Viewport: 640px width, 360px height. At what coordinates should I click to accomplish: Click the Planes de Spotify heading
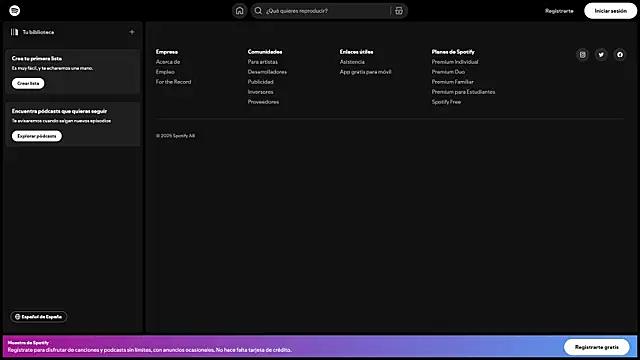(x=453, y=52)
